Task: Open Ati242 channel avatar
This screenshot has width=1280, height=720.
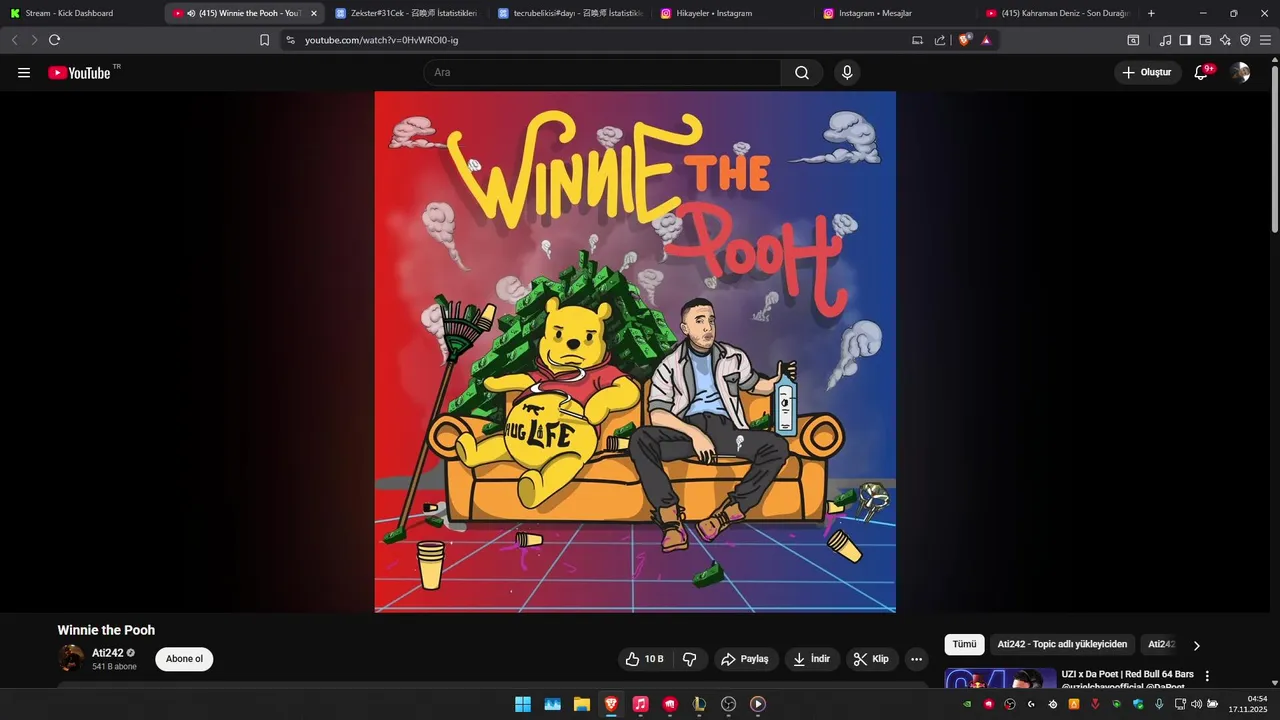Action: click(71, 658)
